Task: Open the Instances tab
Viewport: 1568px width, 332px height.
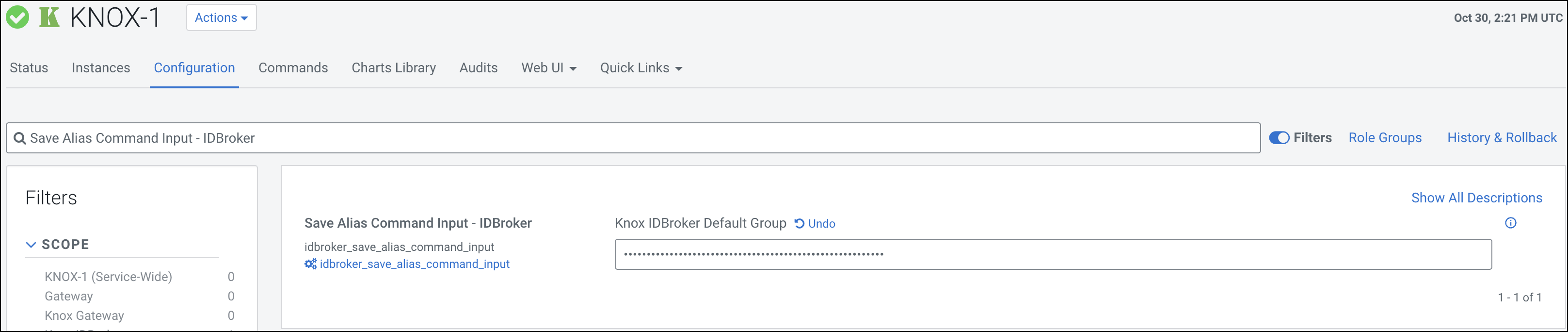Action: (x=101, y=67)
